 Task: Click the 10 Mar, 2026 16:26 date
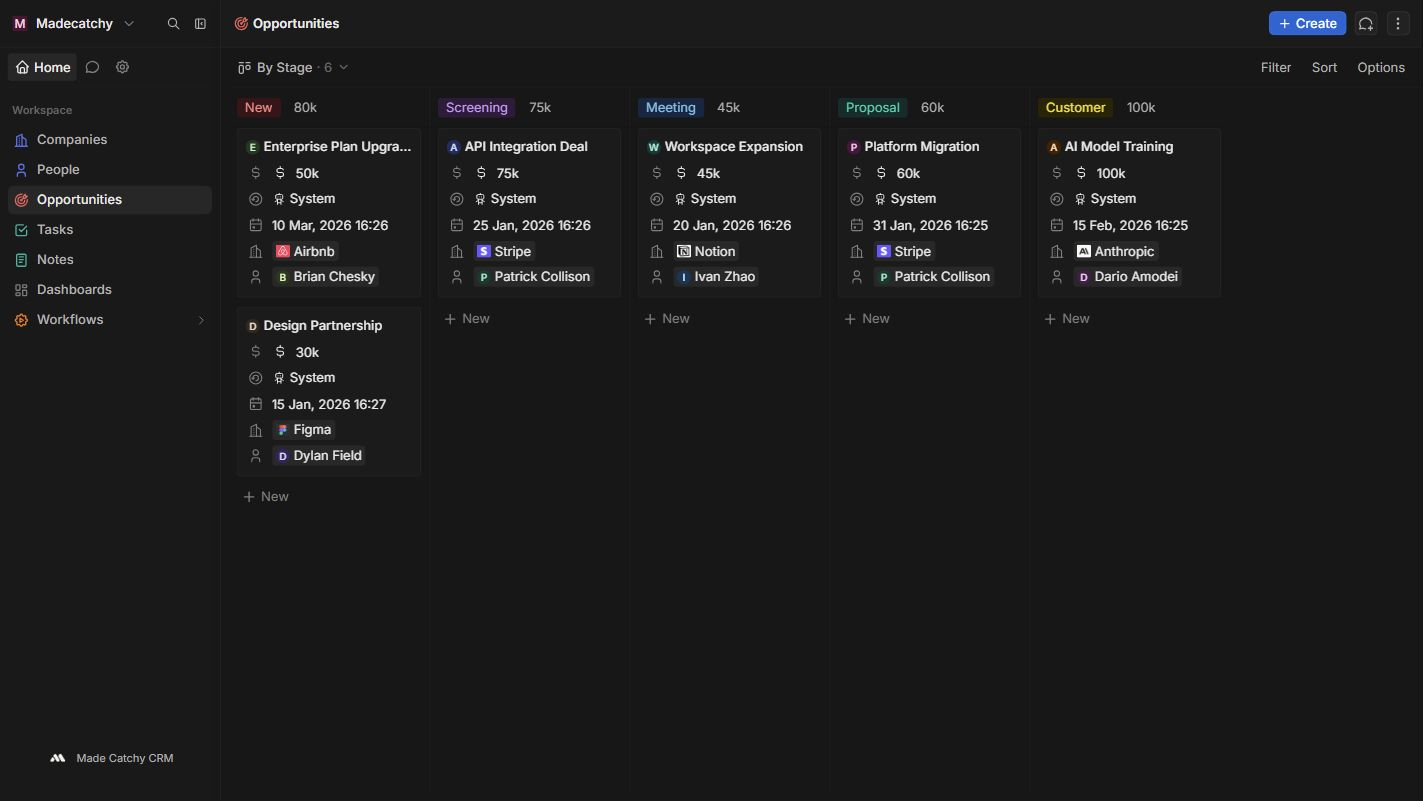click(x=330, y=225)
